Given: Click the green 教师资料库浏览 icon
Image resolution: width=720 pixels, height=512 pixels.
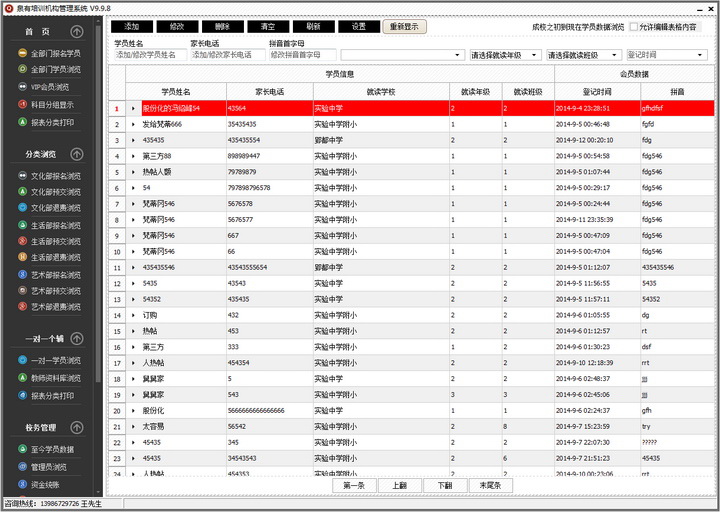Looking at the screenshot, I should point(22,377).
